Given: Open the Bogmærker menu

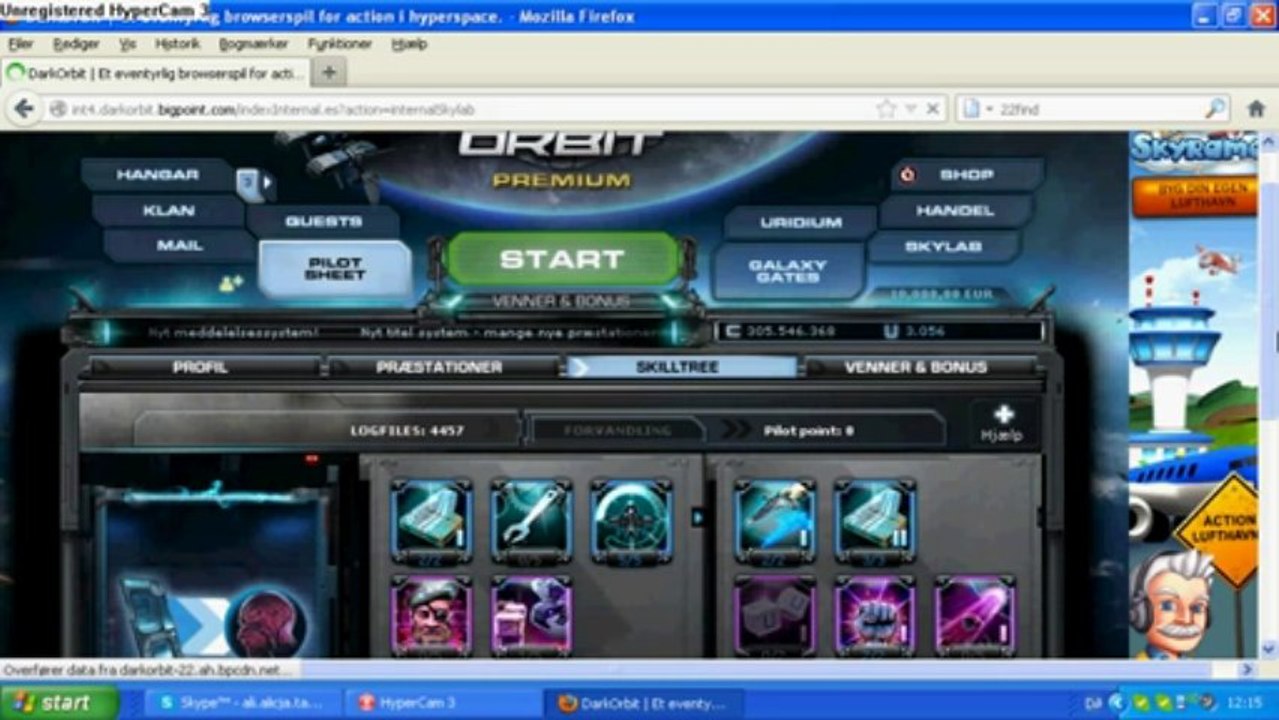Looking at the screenshot, I should click(254, 44).
